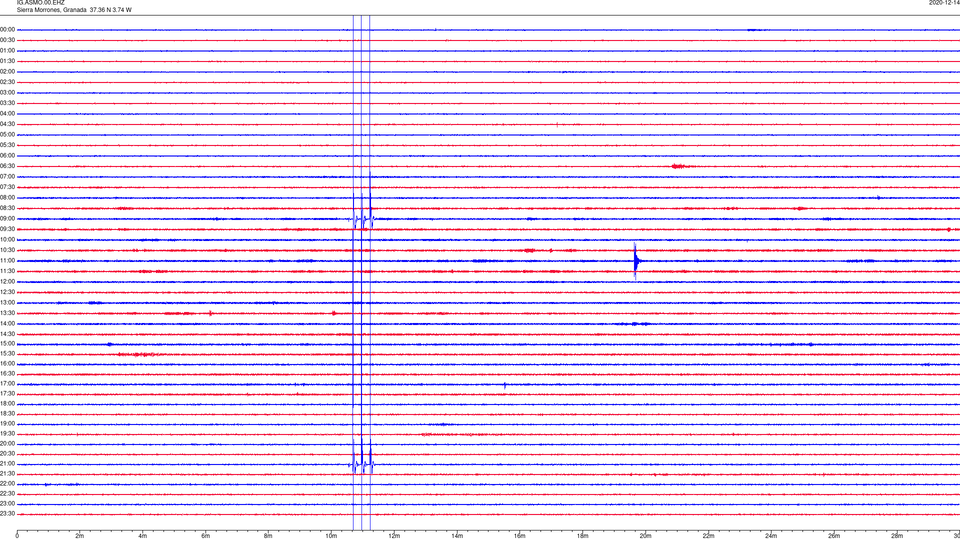Click the 10m tick on the minute axis
This screenshot has height=540, width=960.
(331, 536)
